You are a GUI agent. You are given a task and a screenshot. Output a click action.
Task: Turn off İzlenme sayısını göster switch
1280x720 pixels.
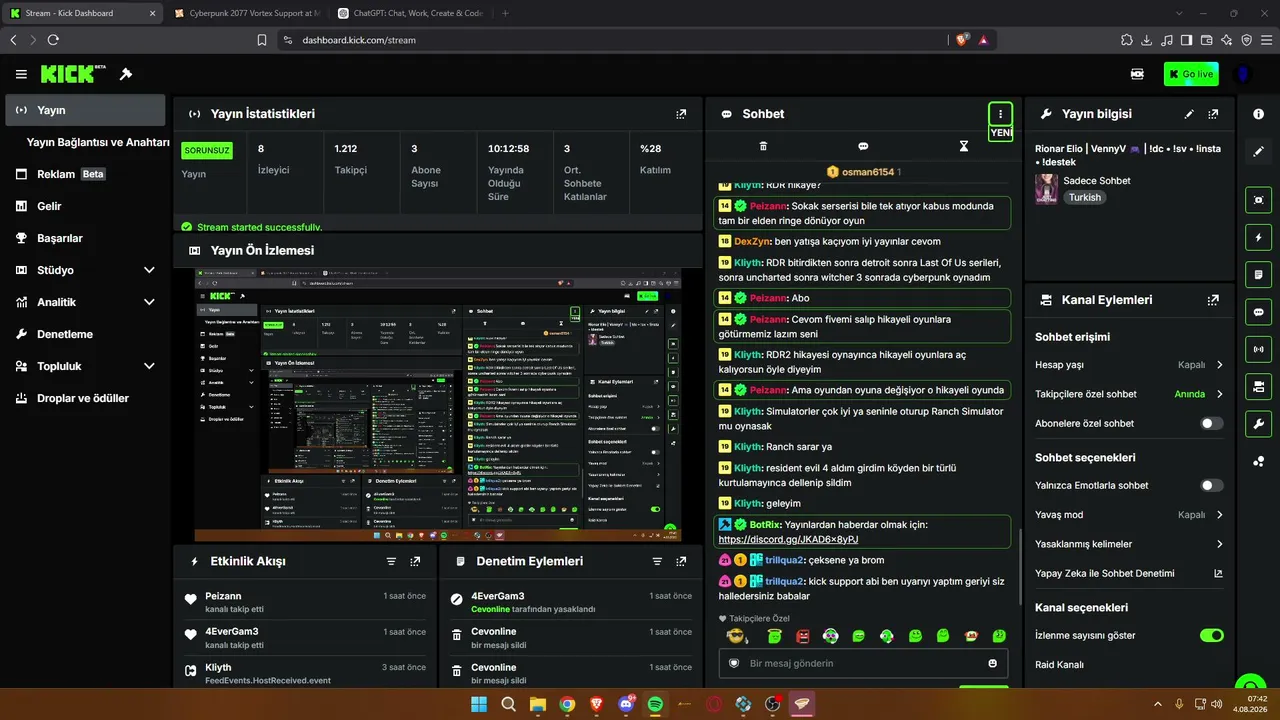pos(1212,636)
